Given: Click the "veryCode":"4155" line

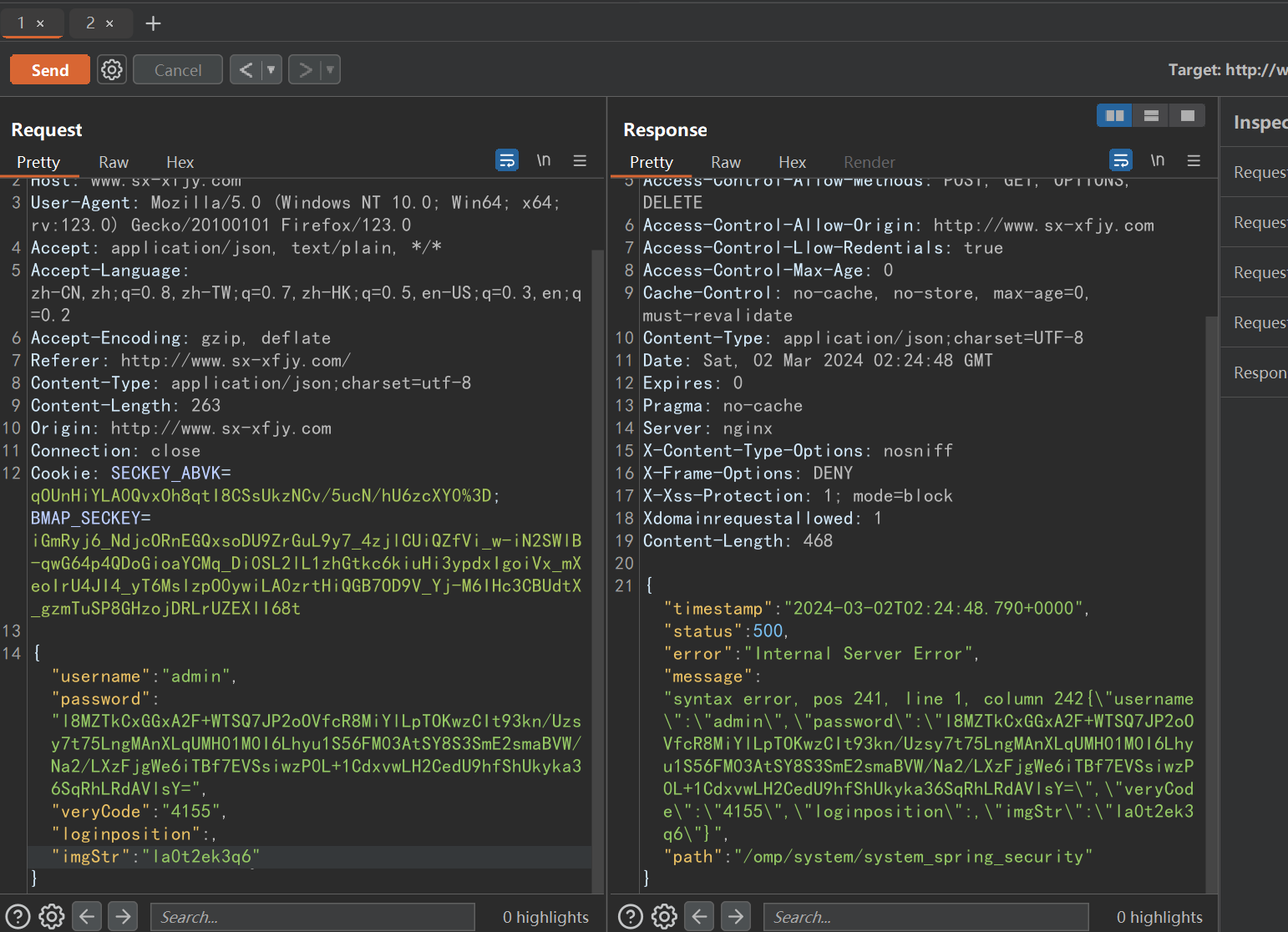Looking at the screenshot, I should pos(139,812).
